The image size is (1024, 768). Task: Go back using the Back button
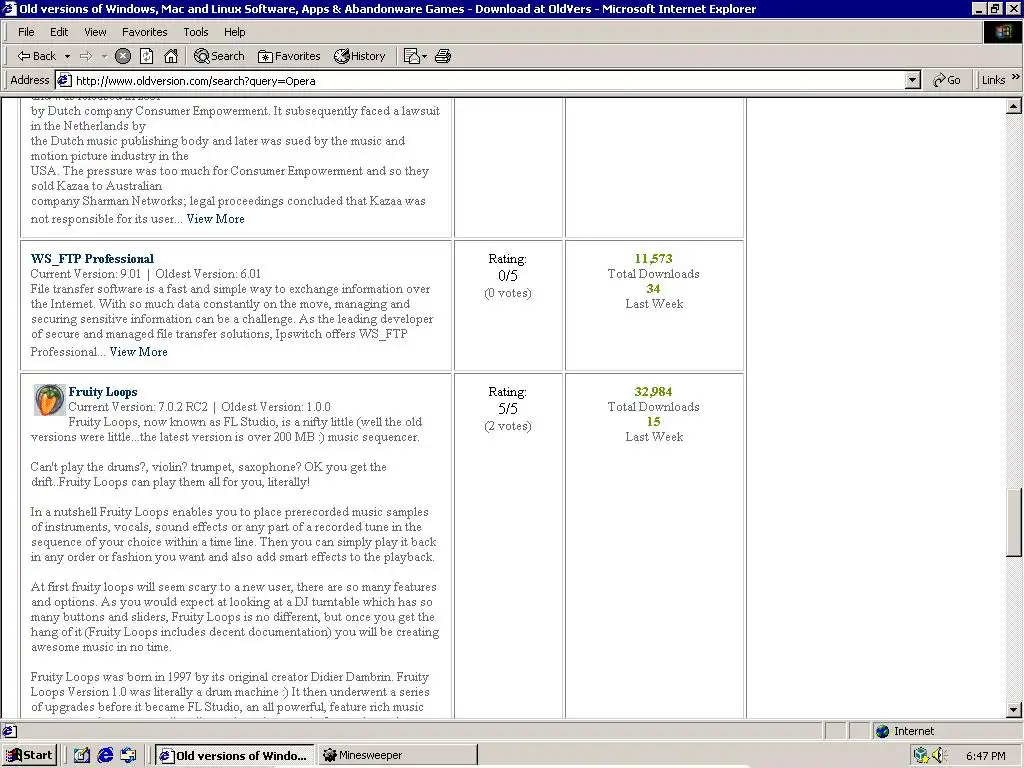pos(37,56)
